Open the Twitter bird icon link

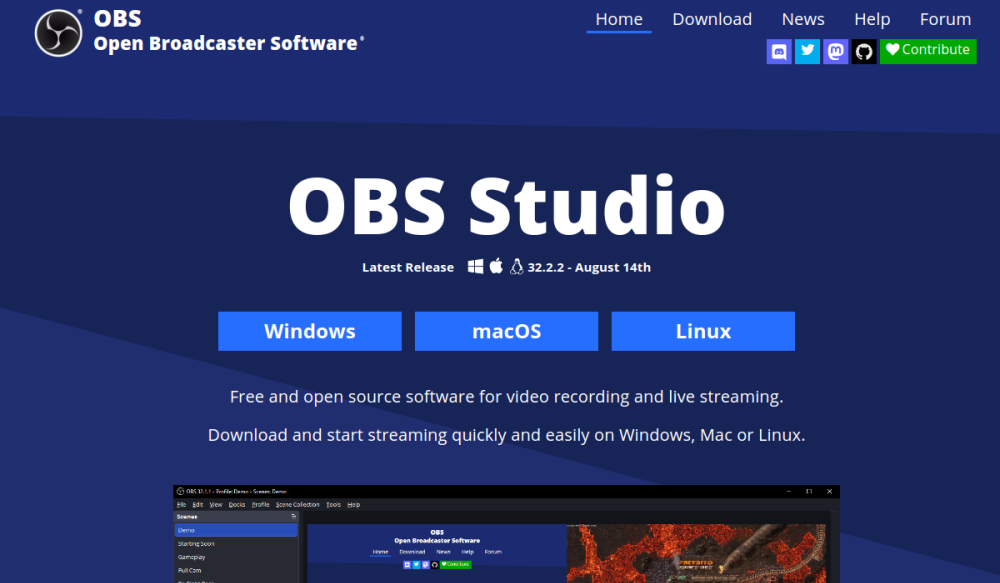coord(807,51)
